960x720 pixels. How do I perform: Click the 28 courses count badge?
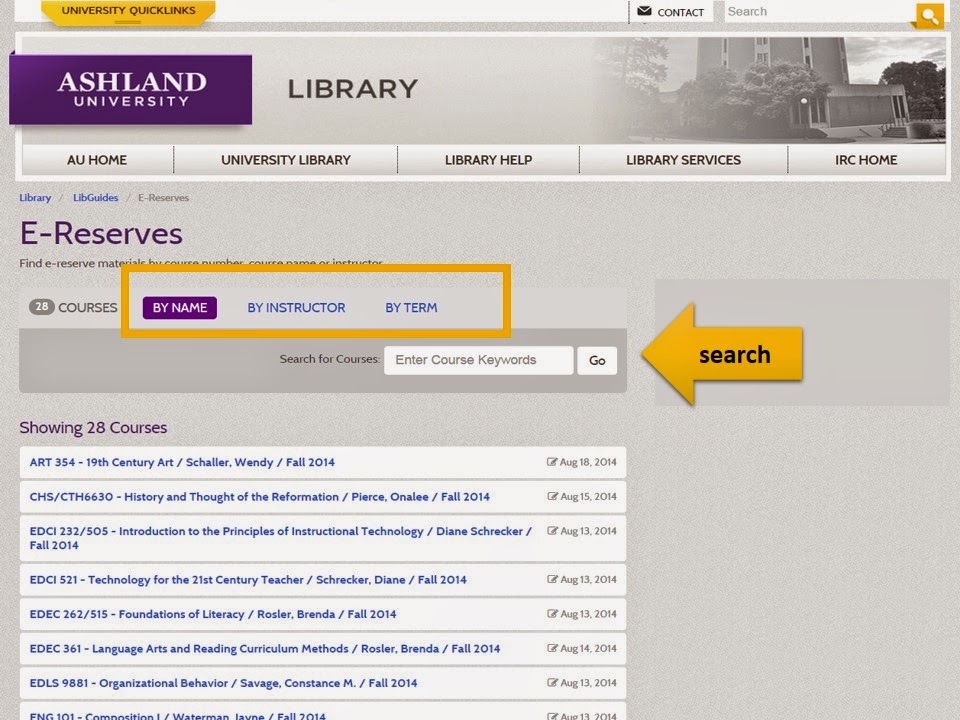pos(42,307)
